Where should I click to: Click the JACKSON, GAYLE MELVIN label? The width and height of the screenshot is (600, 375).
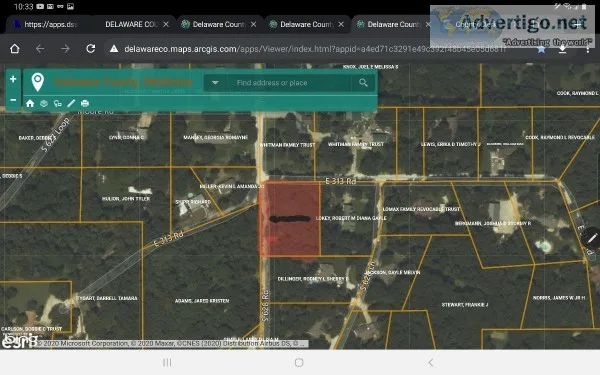point(392,272)
